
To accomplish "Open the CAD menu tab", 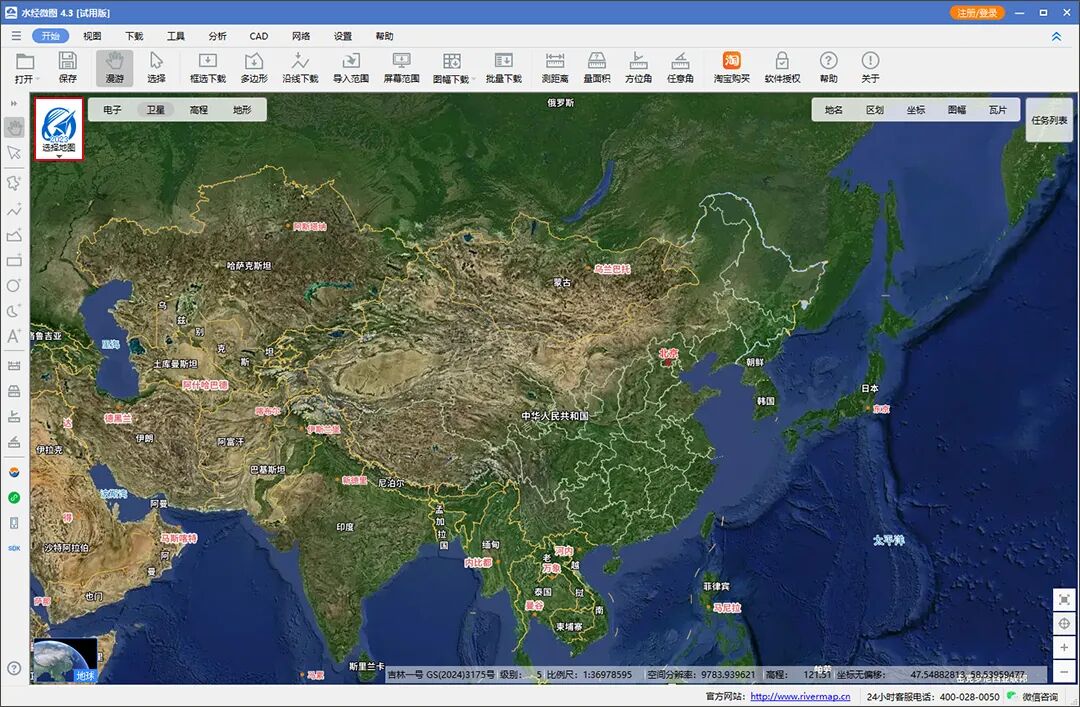I will (x=259, y=36).
